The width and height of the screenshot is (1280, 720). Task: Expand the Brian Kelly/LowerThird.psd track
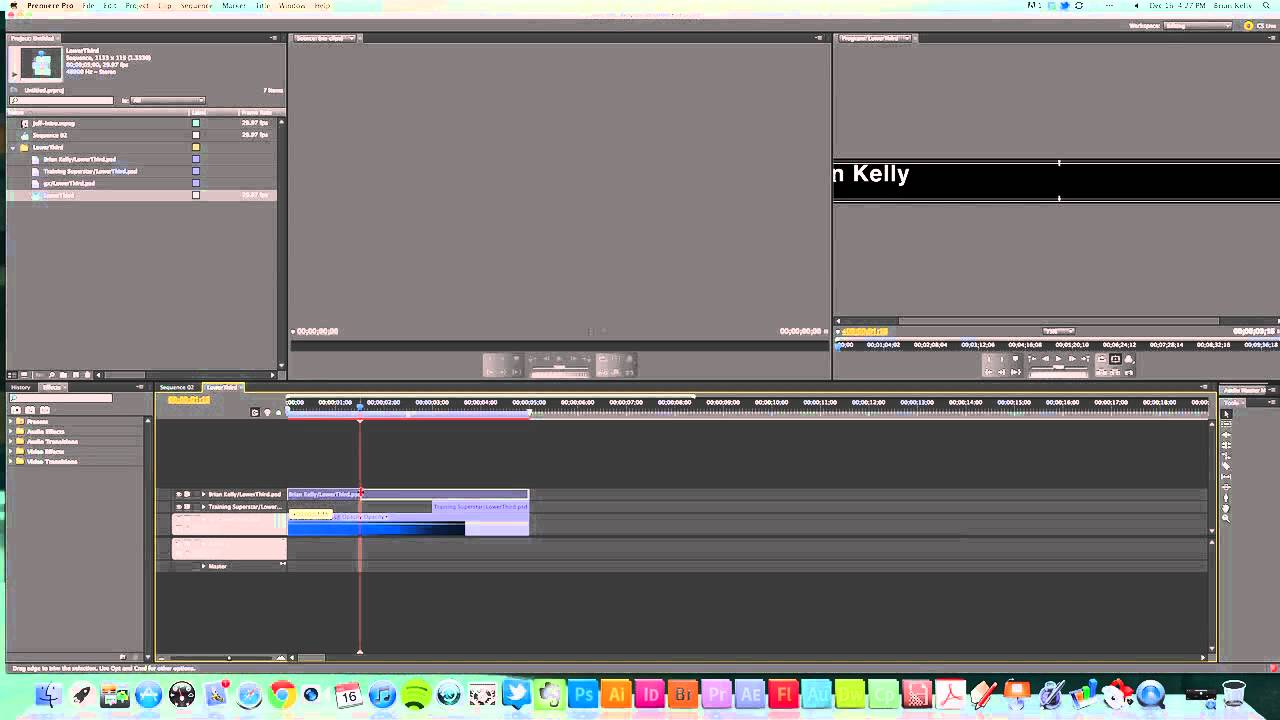point(203,494)
